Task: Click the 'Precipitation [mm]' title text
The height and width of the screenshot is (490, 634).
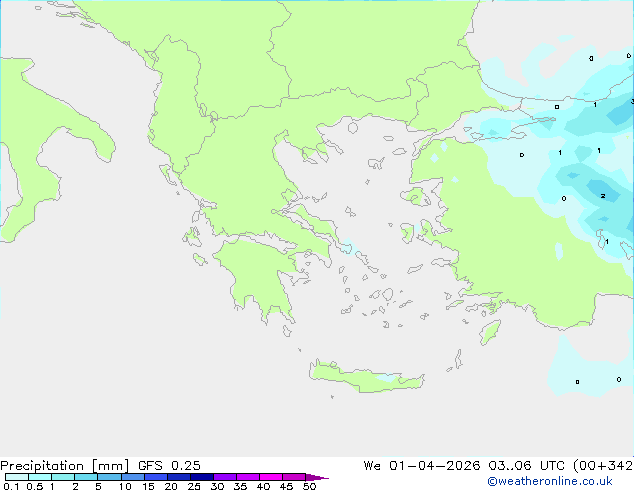Action: (64, 466)
